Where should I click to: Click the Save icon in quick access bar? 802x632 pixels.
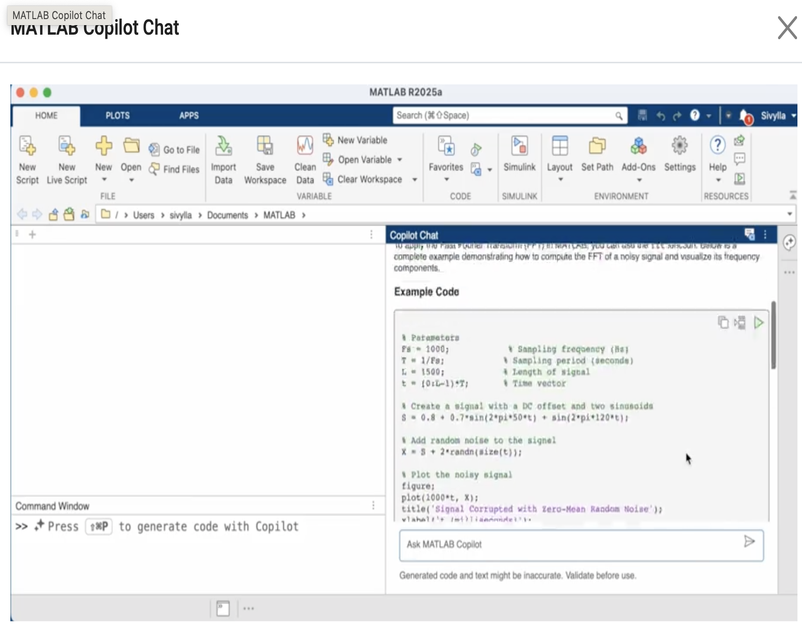(x=642, y=116)
